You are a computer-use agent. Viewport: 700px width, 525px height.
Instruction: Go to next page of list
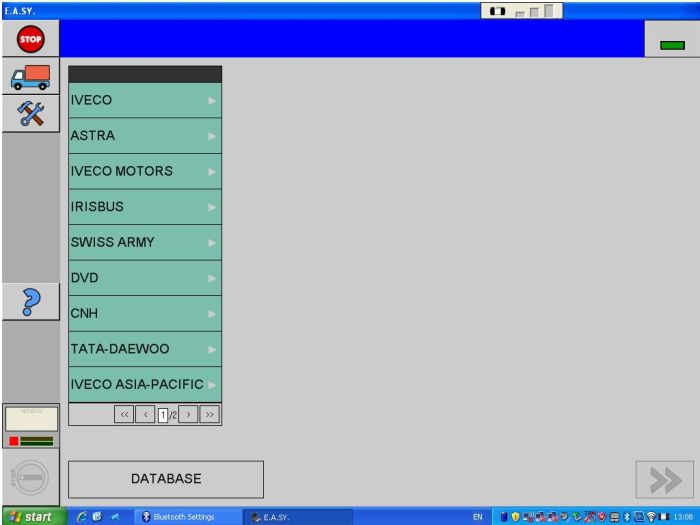(188, 415)
